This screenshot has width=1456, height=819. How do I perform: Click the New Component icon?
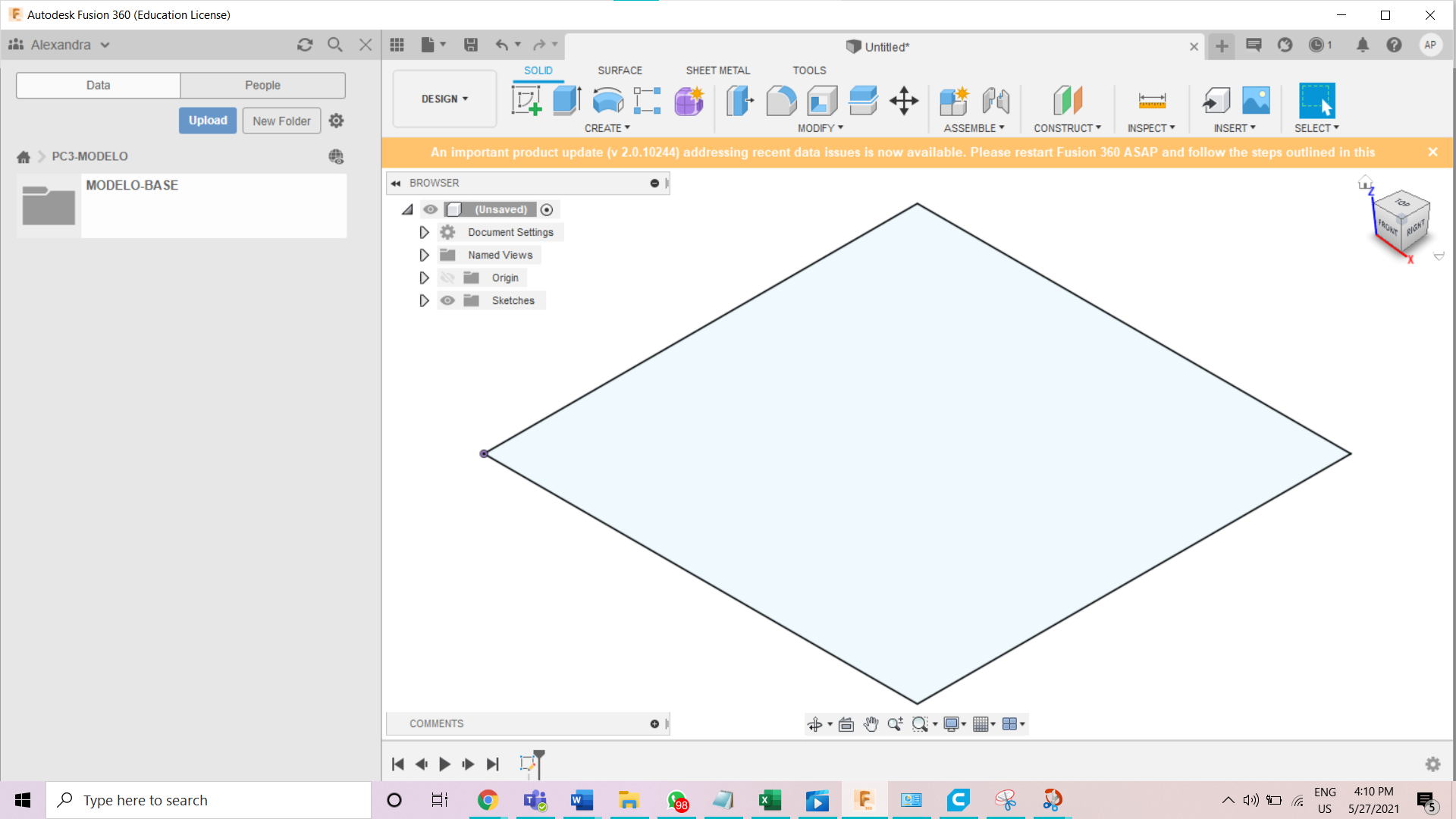[x=954, y=100]
